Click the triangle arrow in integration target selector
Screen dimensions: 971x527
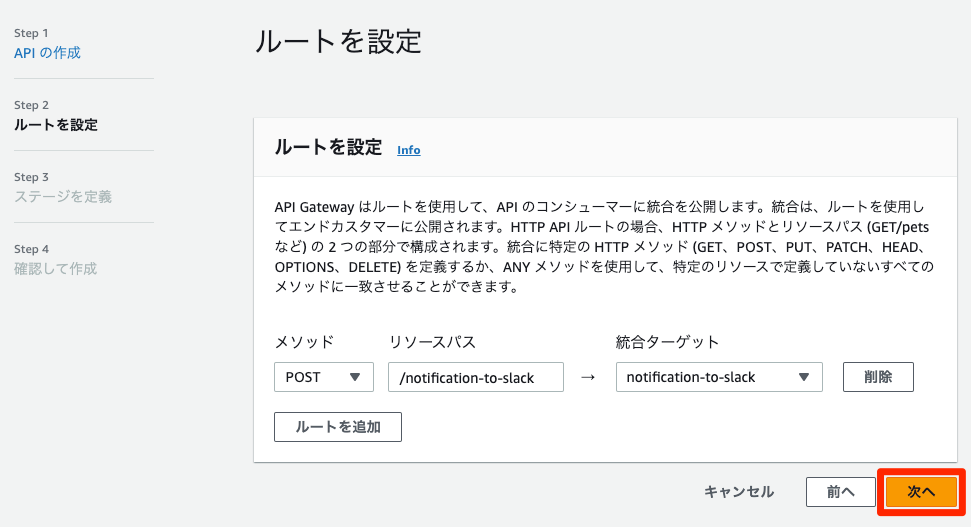pyautogui.click(x=804, y=377)
